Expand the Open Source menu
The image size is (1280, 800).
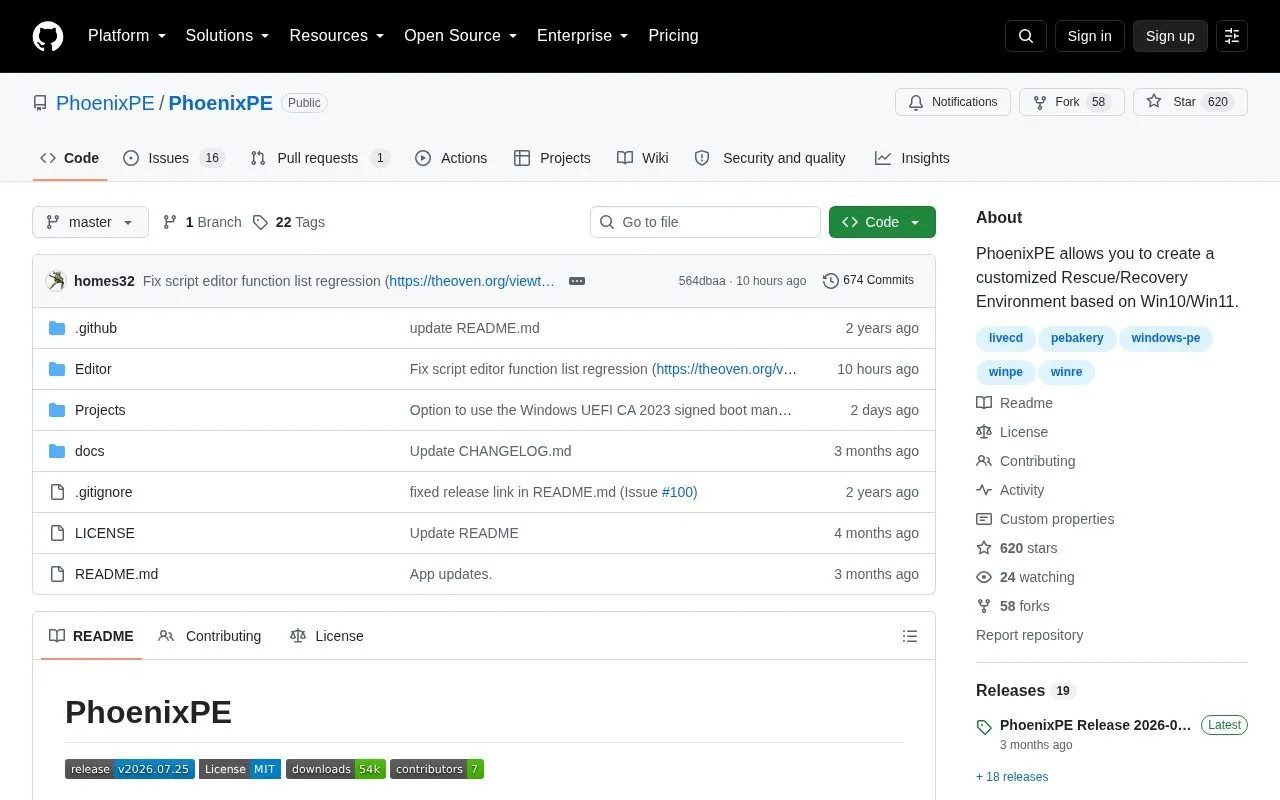pos(461,36)
